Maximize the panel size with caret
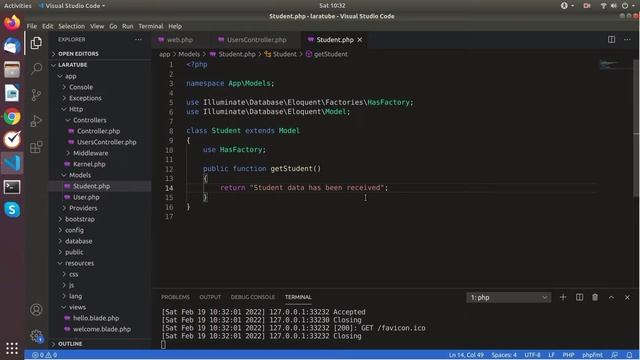 tap(611, 298)
